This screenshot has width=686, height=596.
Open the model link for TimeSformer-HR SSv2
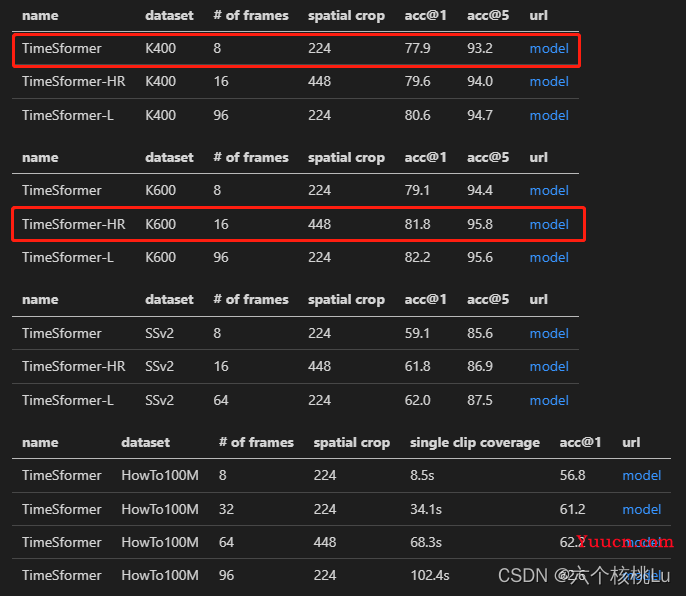pos(549,366)
